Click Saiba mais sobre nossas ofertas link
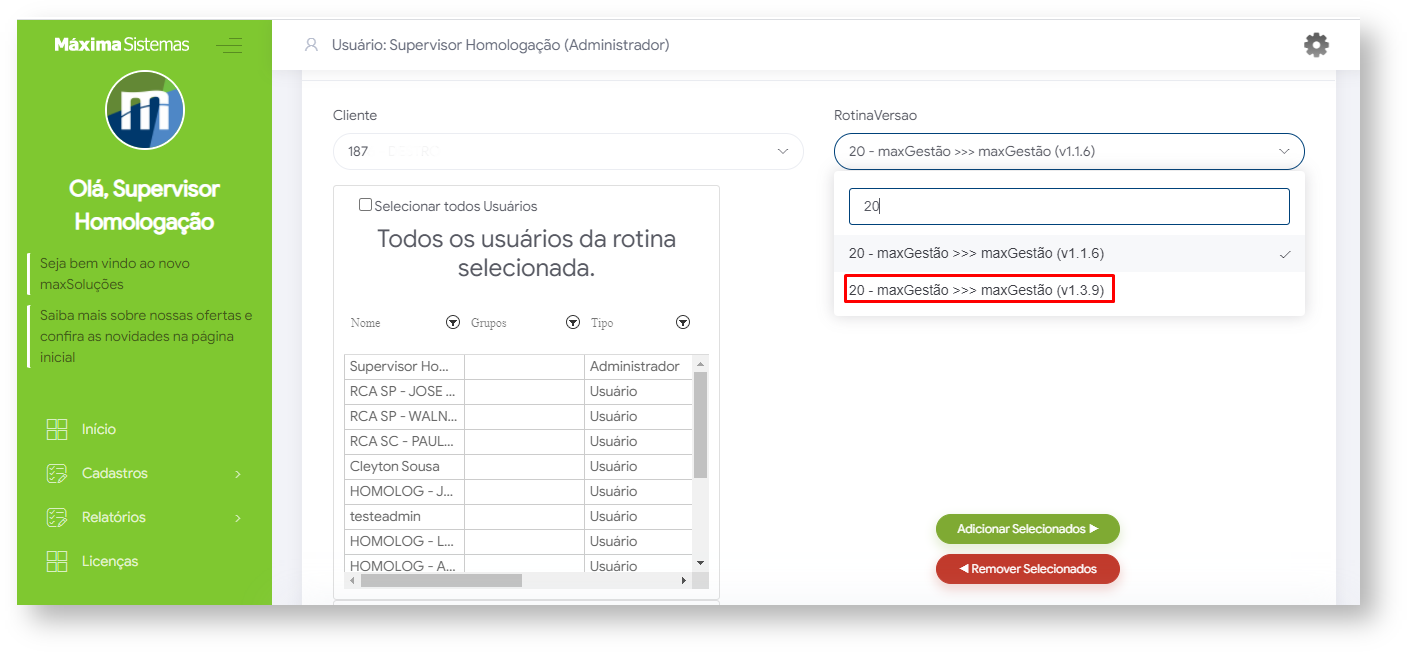The image size is (1408, 653). (x=146, y=336)
